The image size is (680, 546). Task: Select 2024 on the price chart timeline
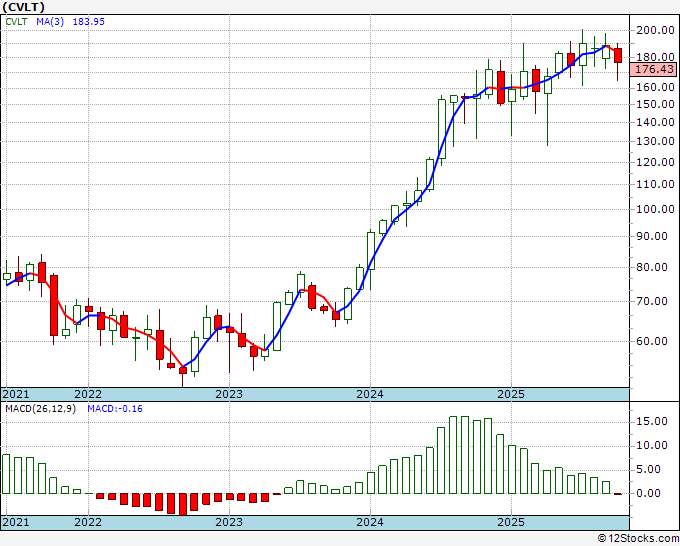pyautogui.click(x=370, y=394)
